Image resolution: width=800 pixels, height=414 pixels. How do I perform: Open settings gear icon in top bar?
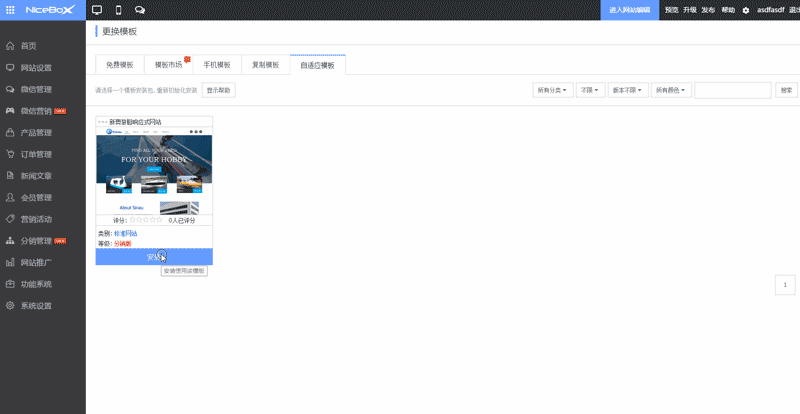[x=746, y=10]
